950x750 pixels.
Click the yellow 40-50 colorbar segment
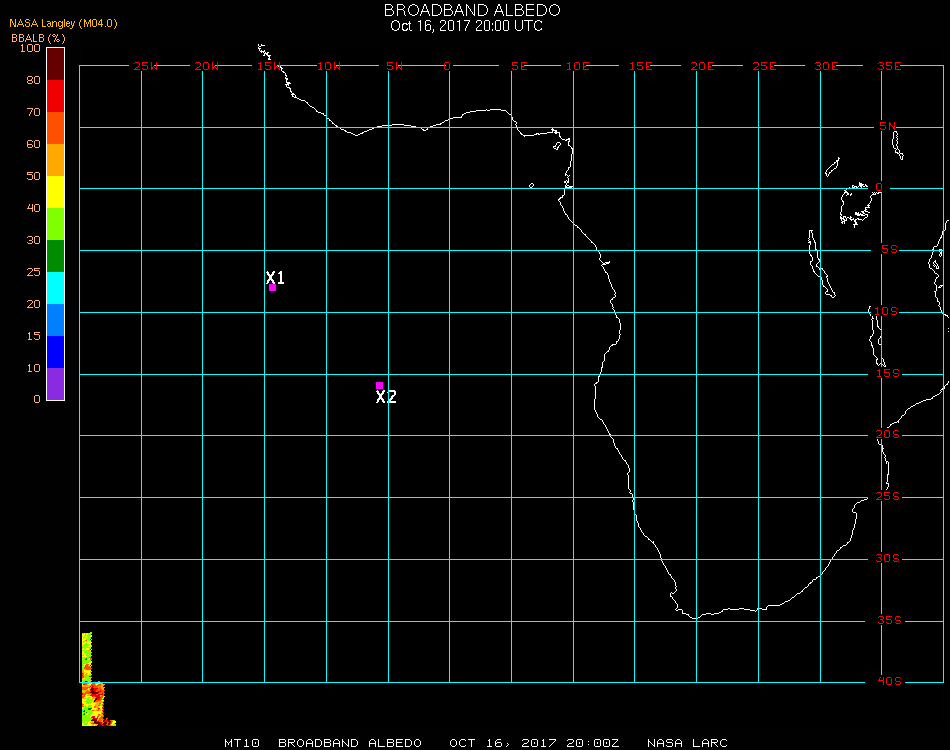pos(55,192)
